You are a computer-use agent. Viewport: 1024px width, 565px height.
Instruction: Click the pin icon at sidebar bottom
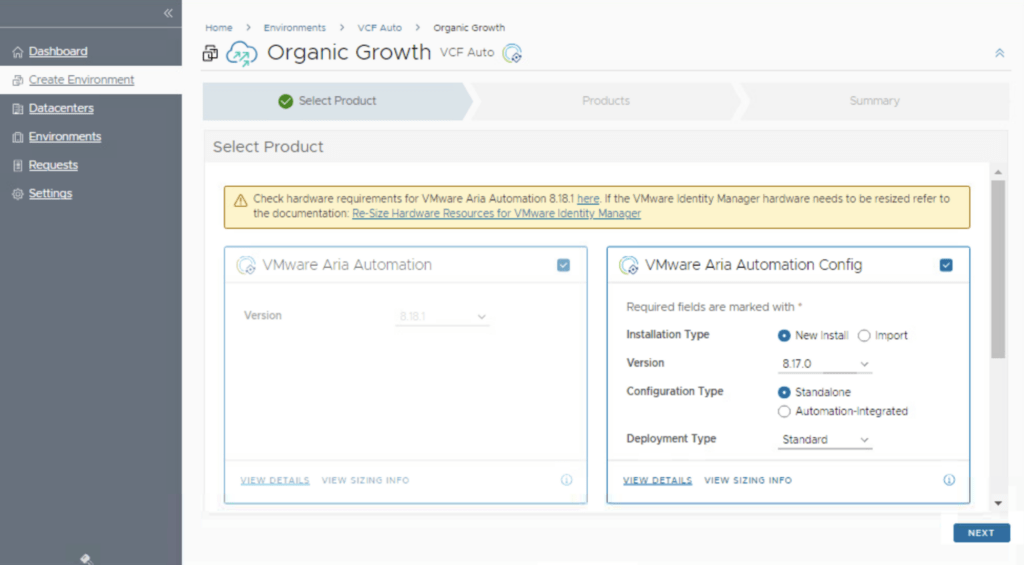[86, 558]
